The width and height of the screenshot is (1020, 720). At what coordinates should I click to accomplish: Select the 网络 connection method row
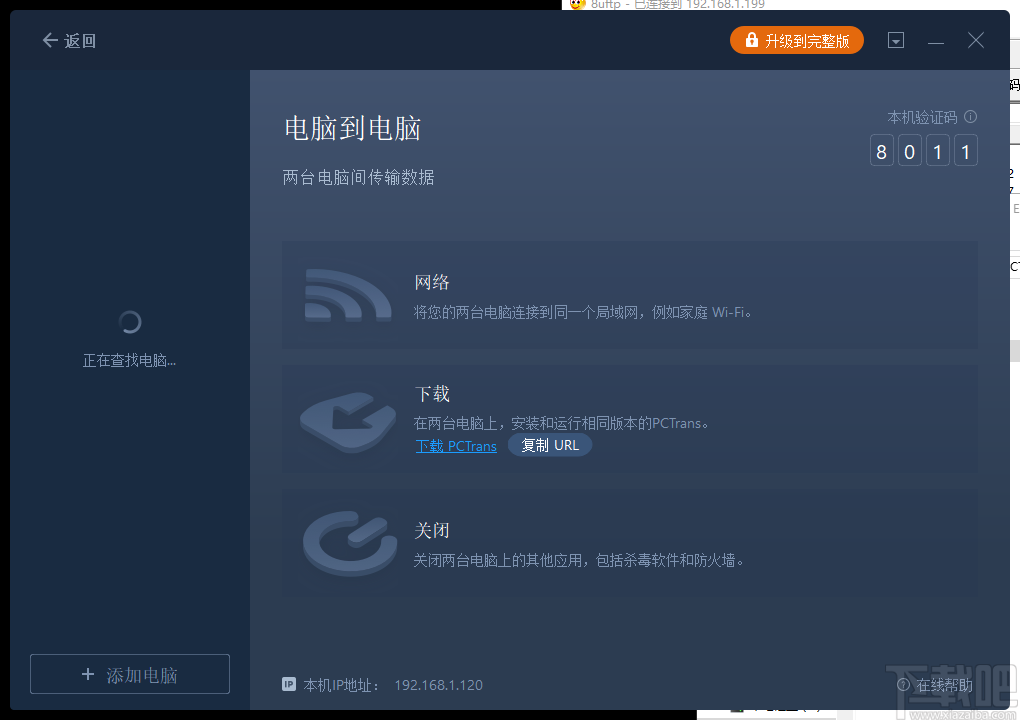[x=630, y=295]
